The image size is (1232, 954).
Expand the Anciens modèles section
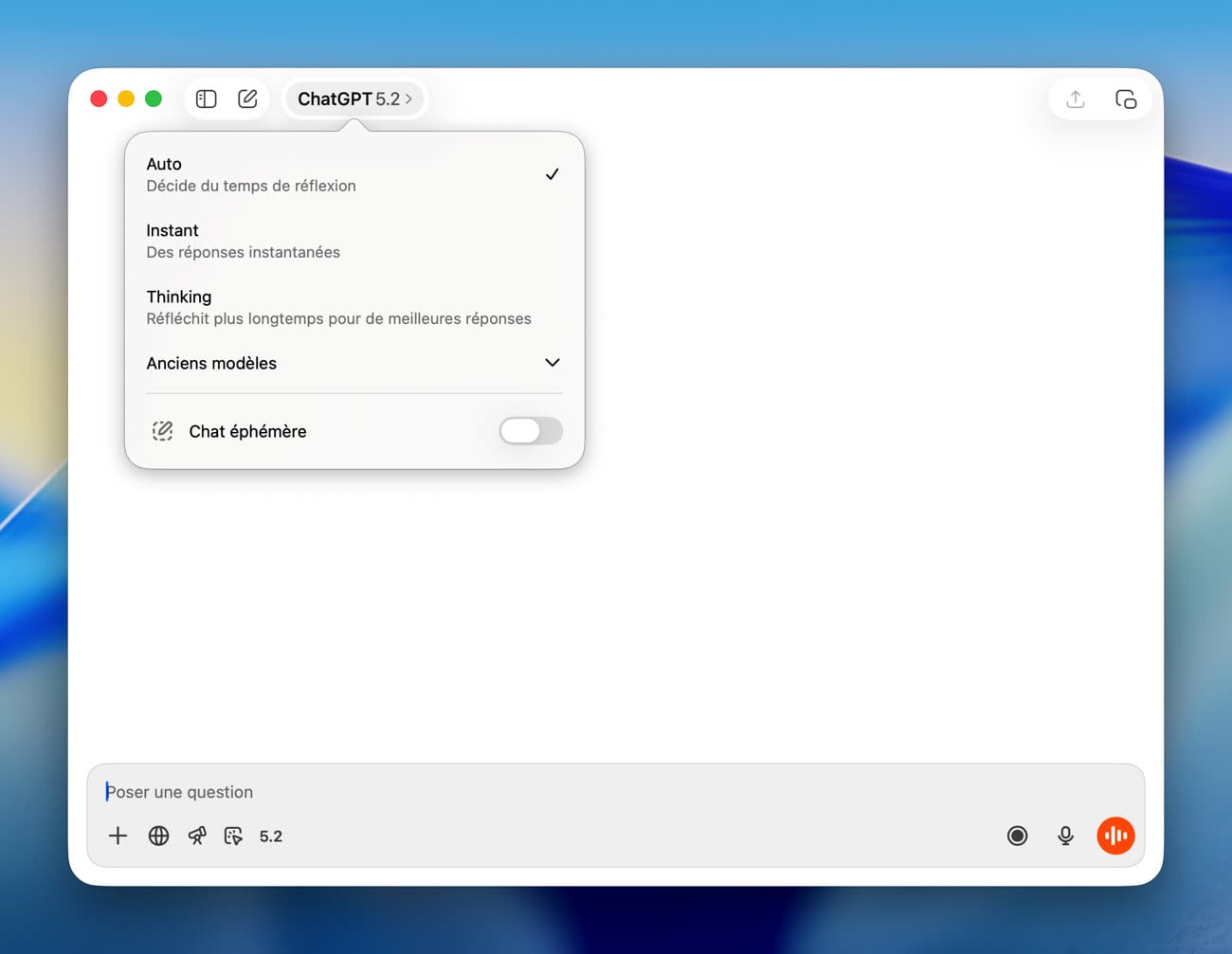pos(353,363)
